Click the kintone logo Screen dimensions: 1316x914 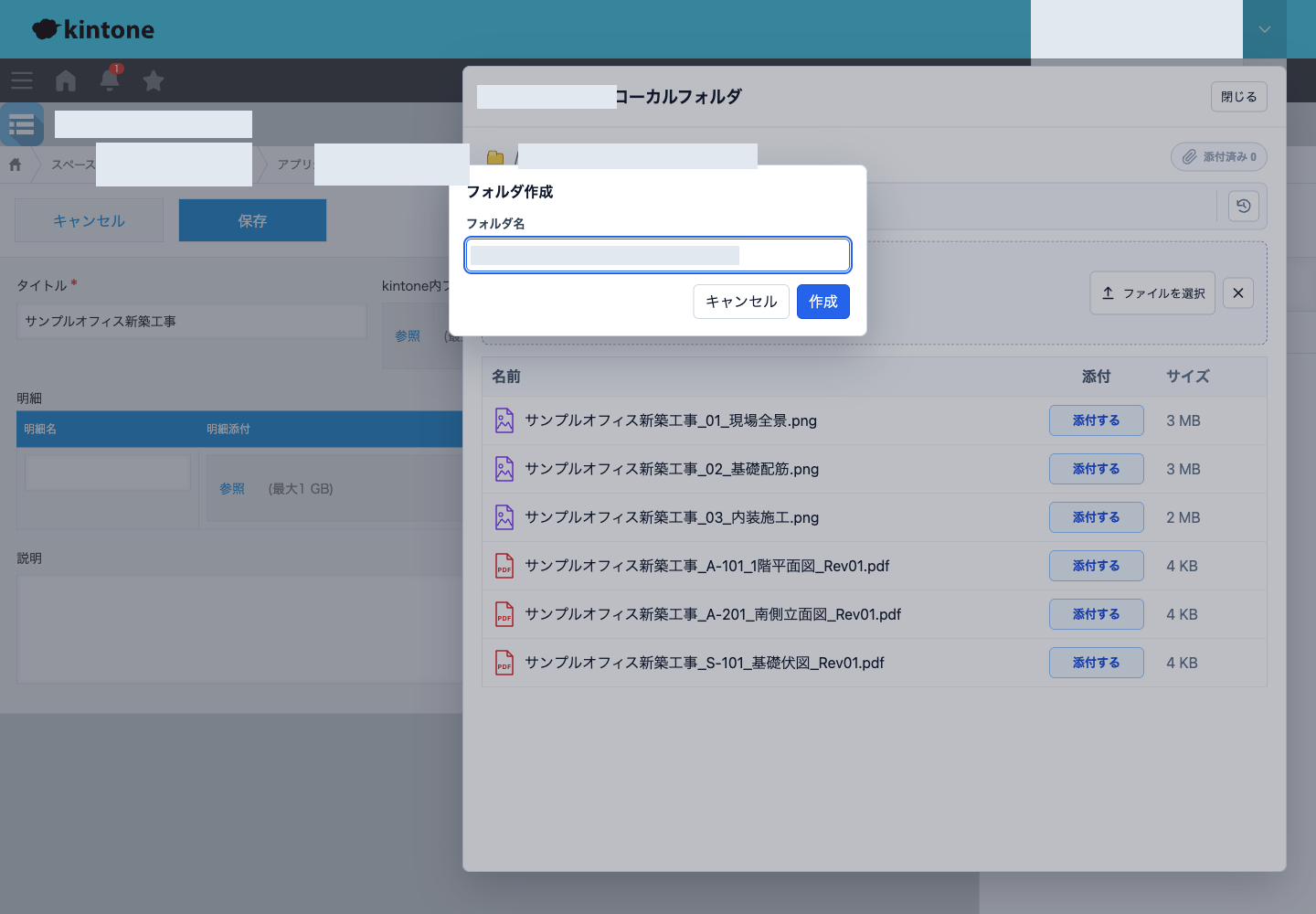click(93, 29)
